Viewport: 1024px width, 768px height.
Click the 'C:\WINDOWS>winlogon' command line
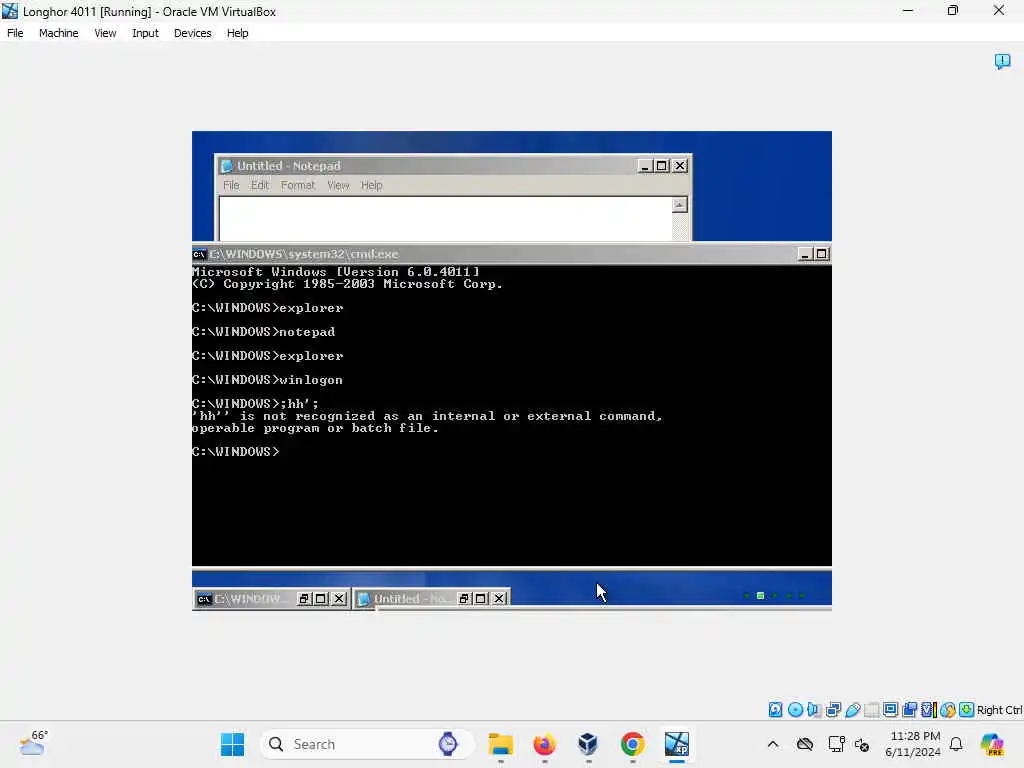point(267,380)
